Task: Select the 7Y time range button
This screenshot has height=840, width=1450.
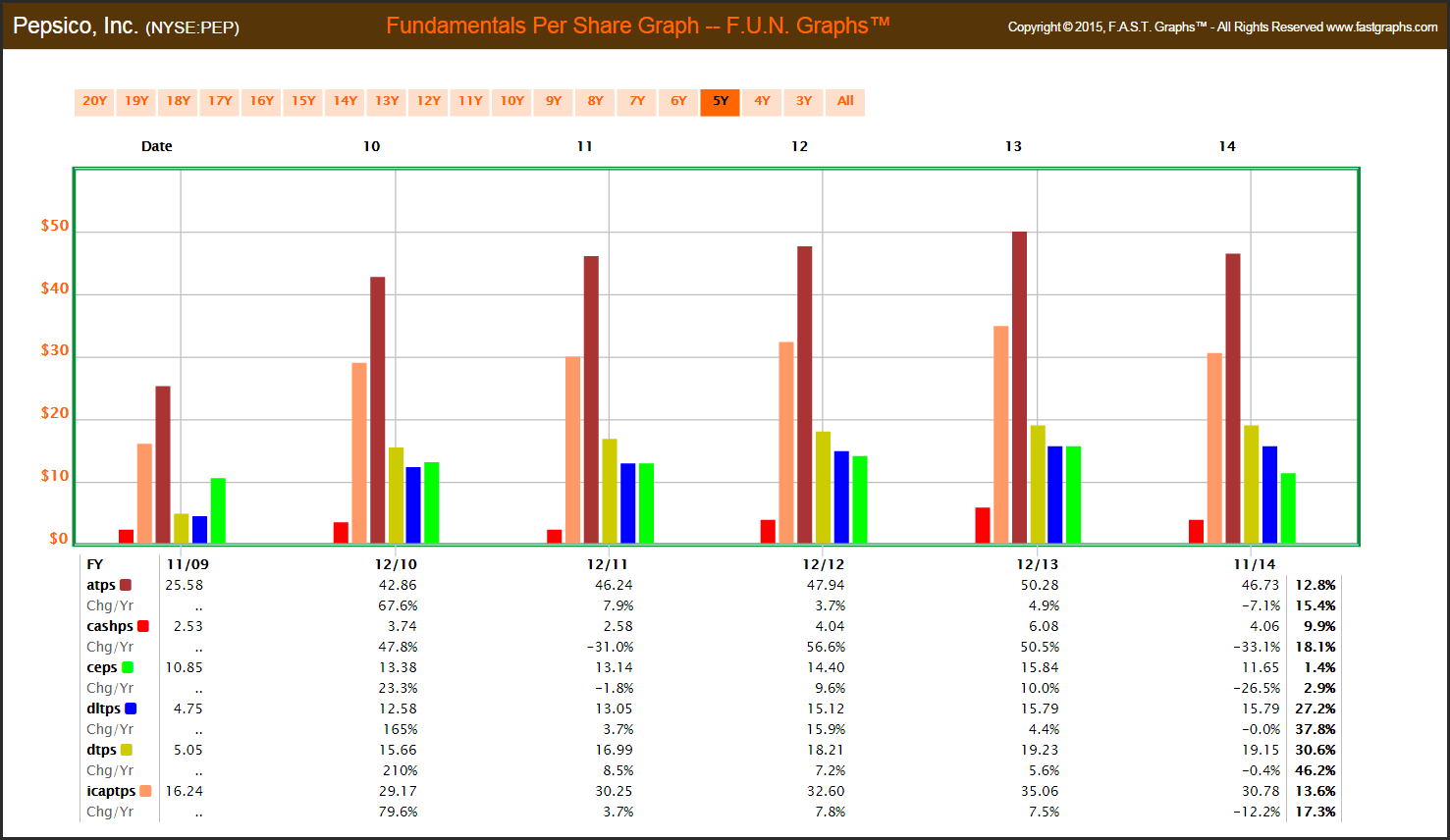Action: (x=636, y=102)
